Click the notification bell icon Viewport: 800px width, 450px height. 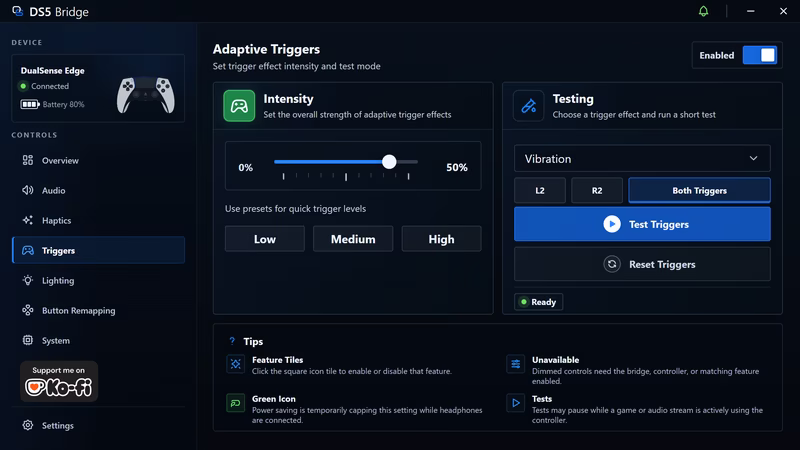(703, 11)
